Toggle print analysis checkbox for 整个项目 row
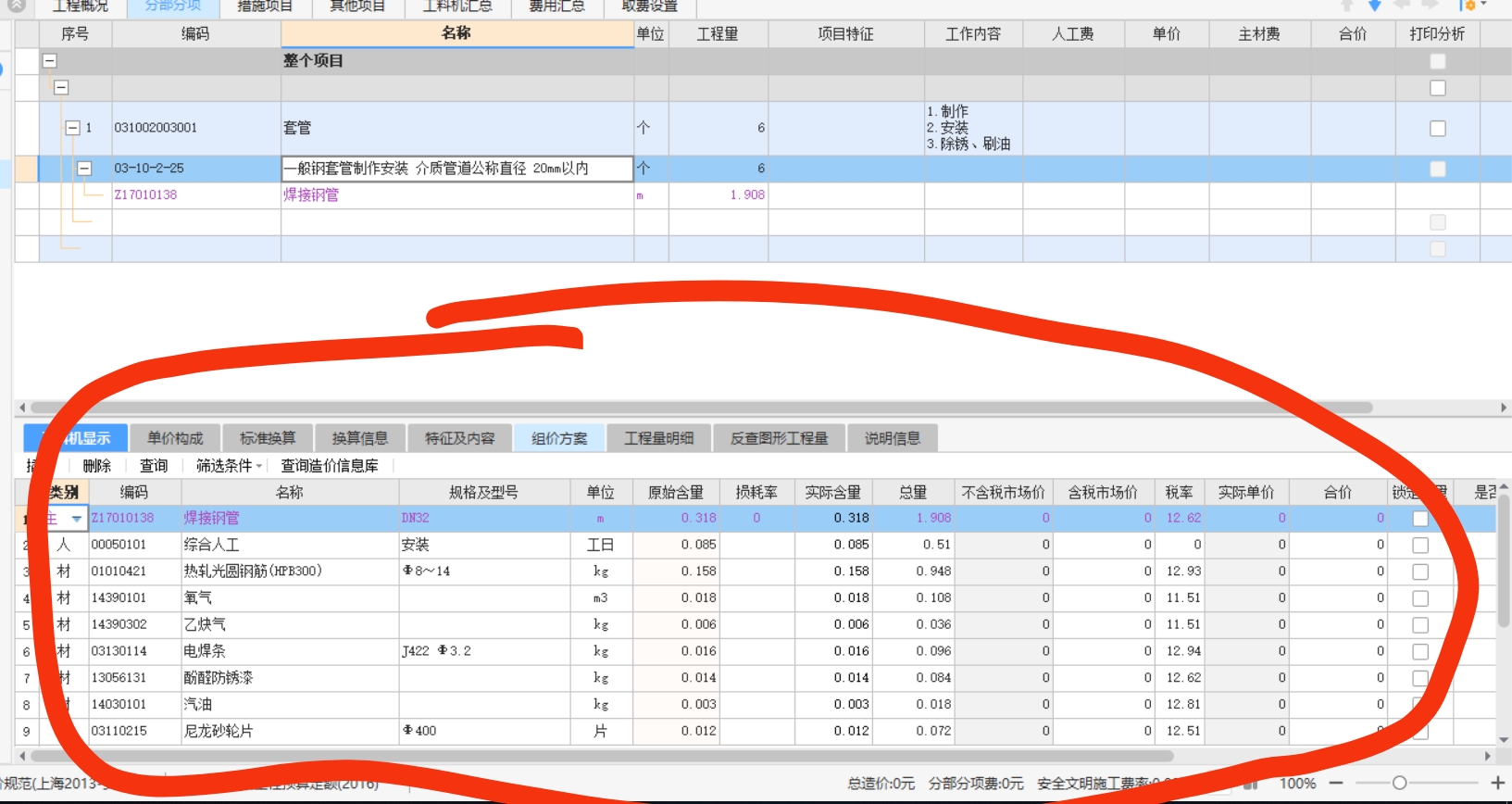The width and height of the screenshot is (1512, 804). click(x=1438, y=61)
